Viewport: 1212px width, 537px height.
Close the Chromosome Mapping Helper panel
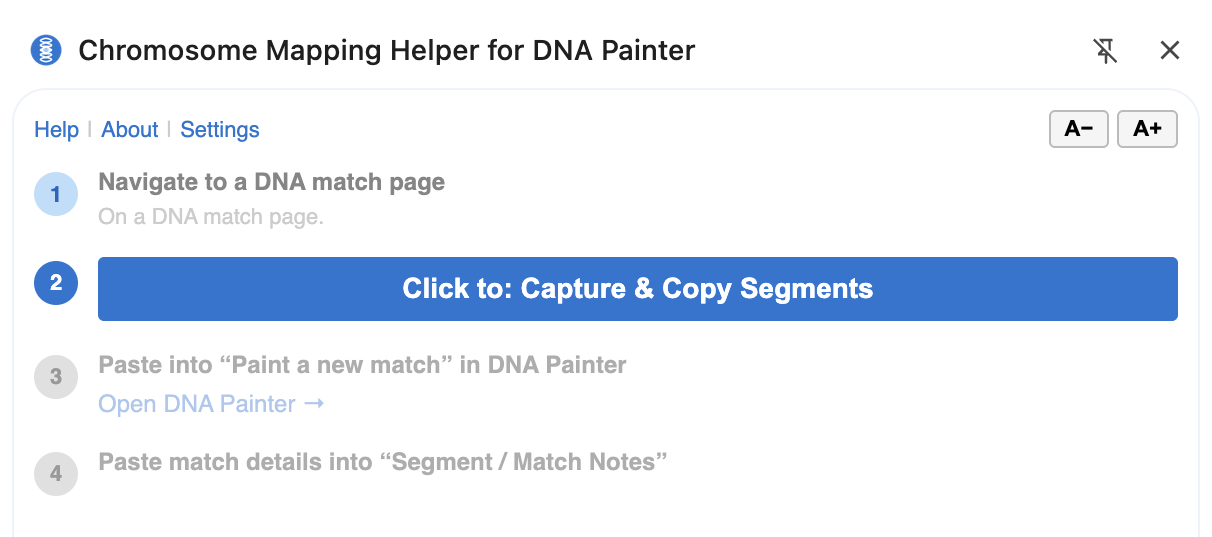[x=1169, y=50]
